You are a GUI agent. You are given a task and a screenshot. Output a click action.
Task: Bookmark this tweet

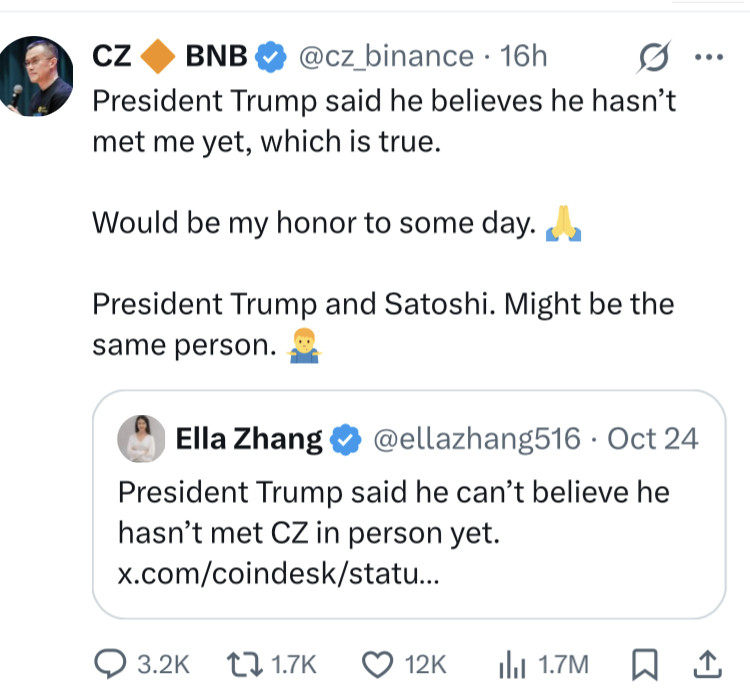(x=644, y=663)
